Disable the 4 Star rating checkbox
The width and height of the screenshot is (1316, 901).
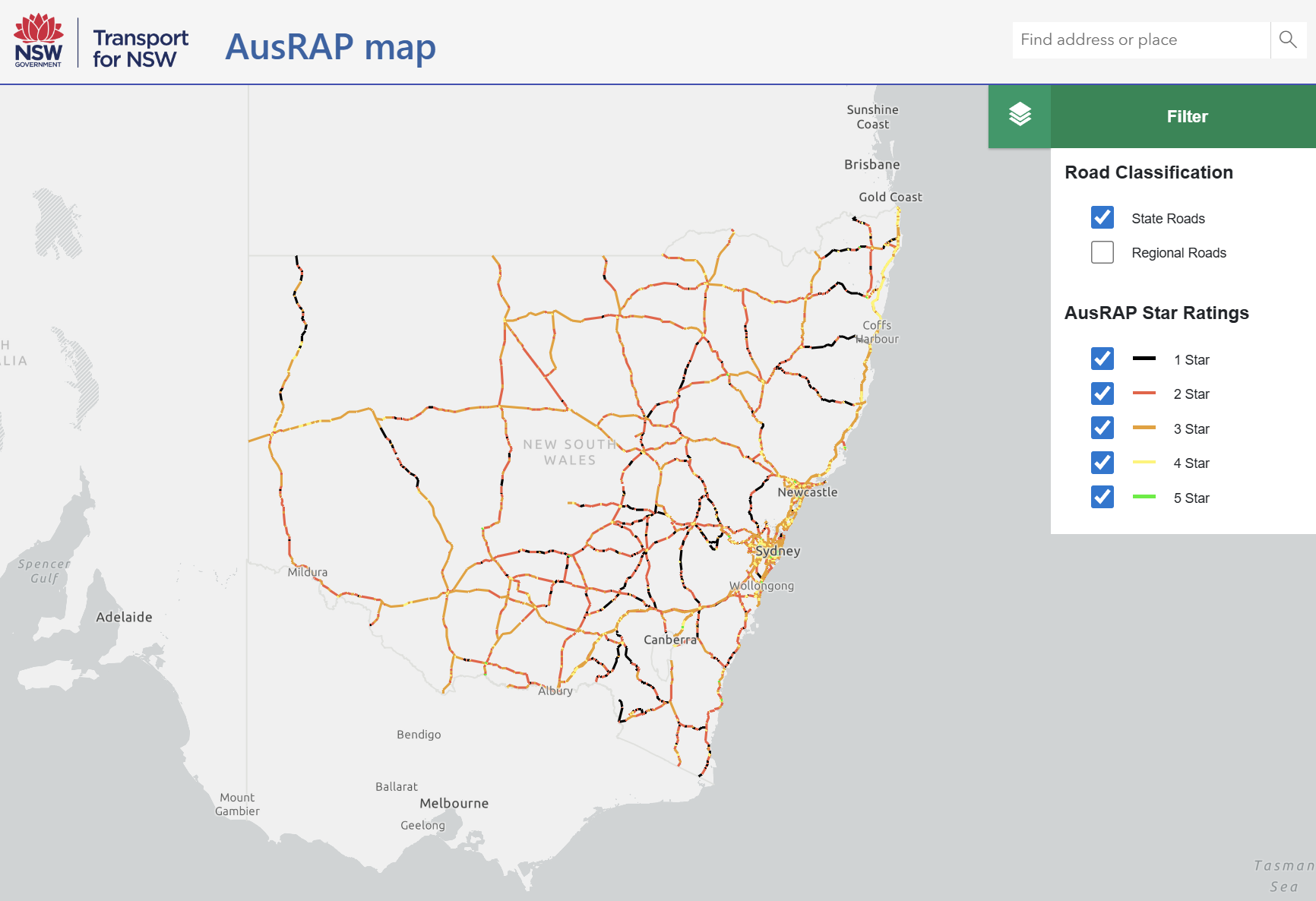click(1102, 463)
